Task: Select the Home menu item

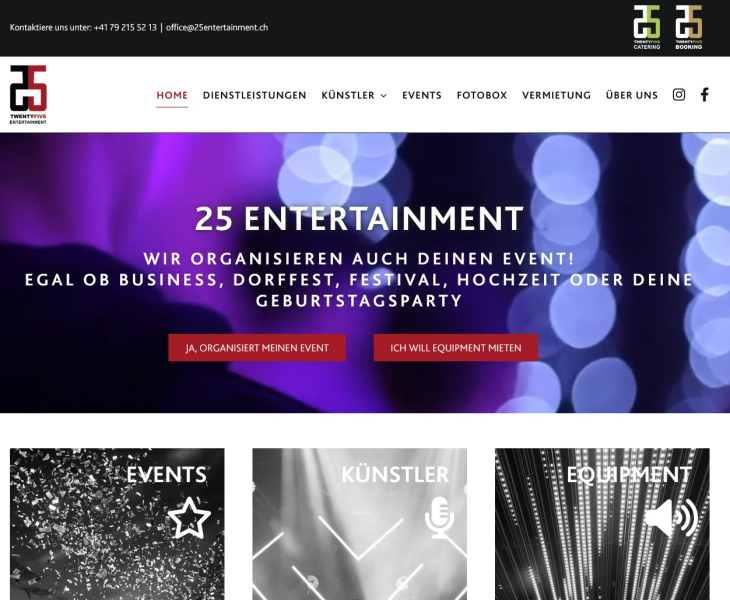Action: [172, 95]
